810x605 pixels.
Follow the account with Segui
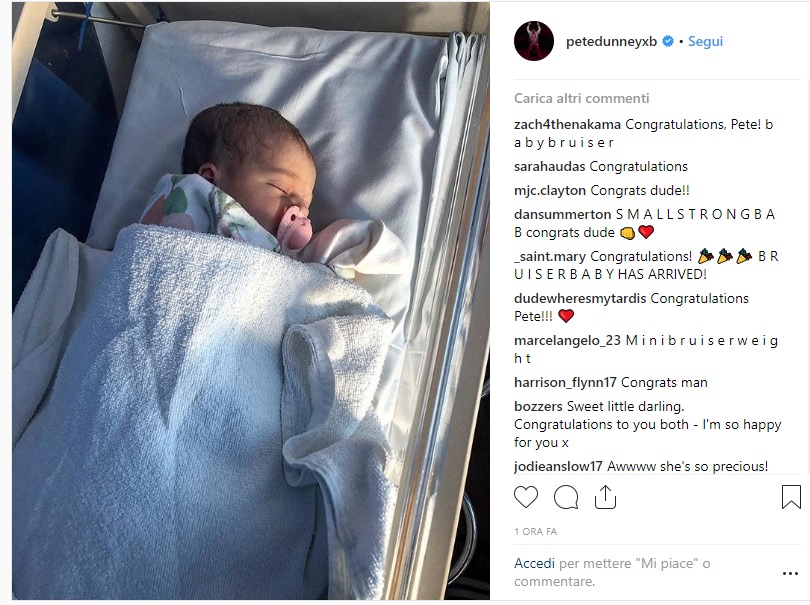[705, 41]
